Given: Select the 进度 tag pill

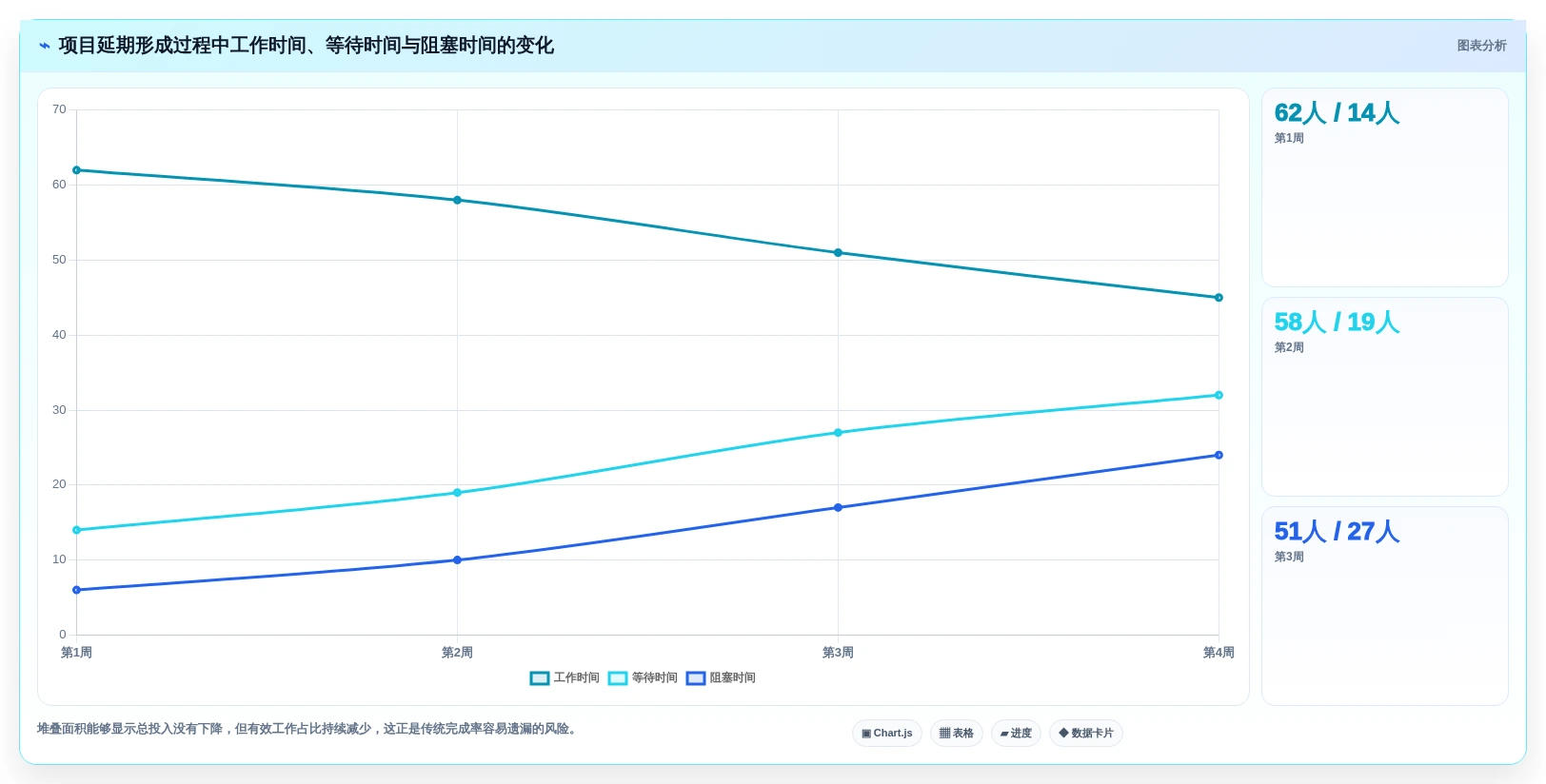Looking at the screenshot, I should point(1016,733).
